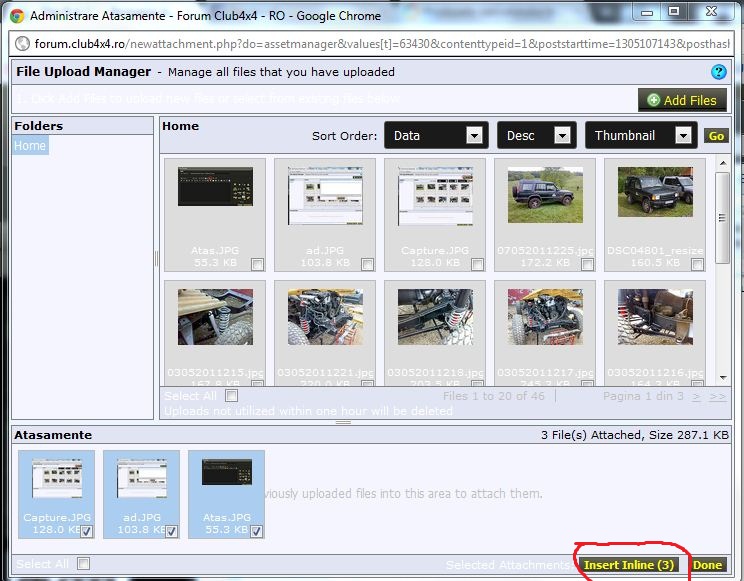744x581 pixels.
Task: Select the Home folder in Folders
Action: pyautogui.click(x=30, y=145)
